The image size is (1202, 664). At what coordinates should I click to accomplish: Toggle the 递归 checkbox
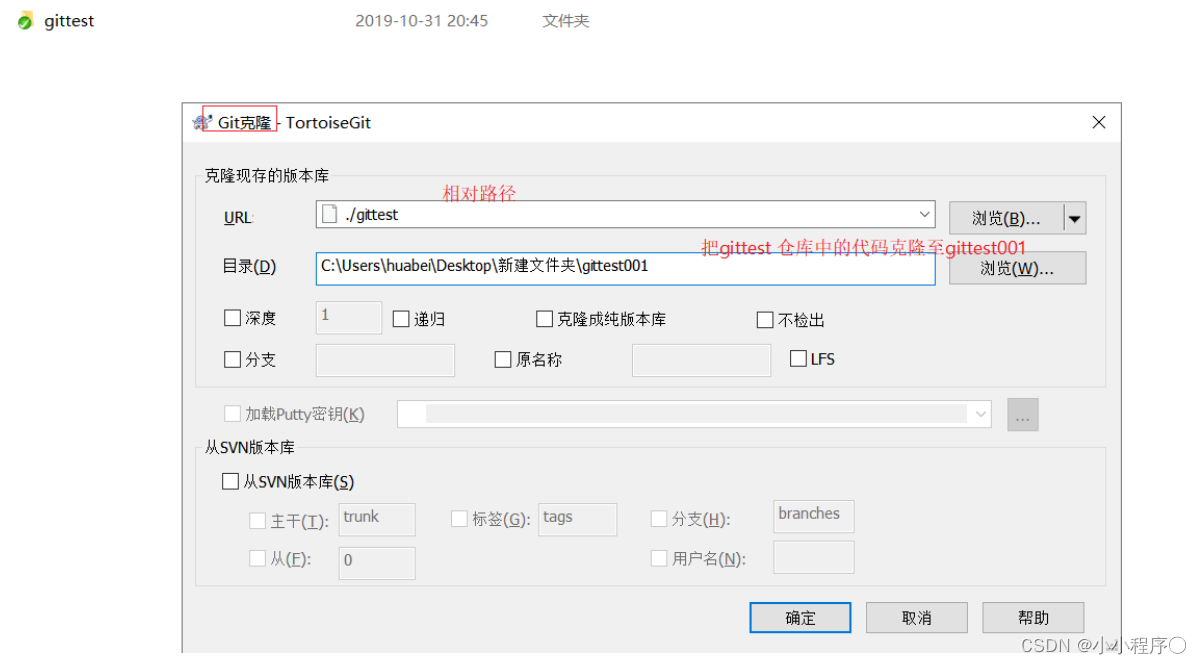tap(401, 319)
